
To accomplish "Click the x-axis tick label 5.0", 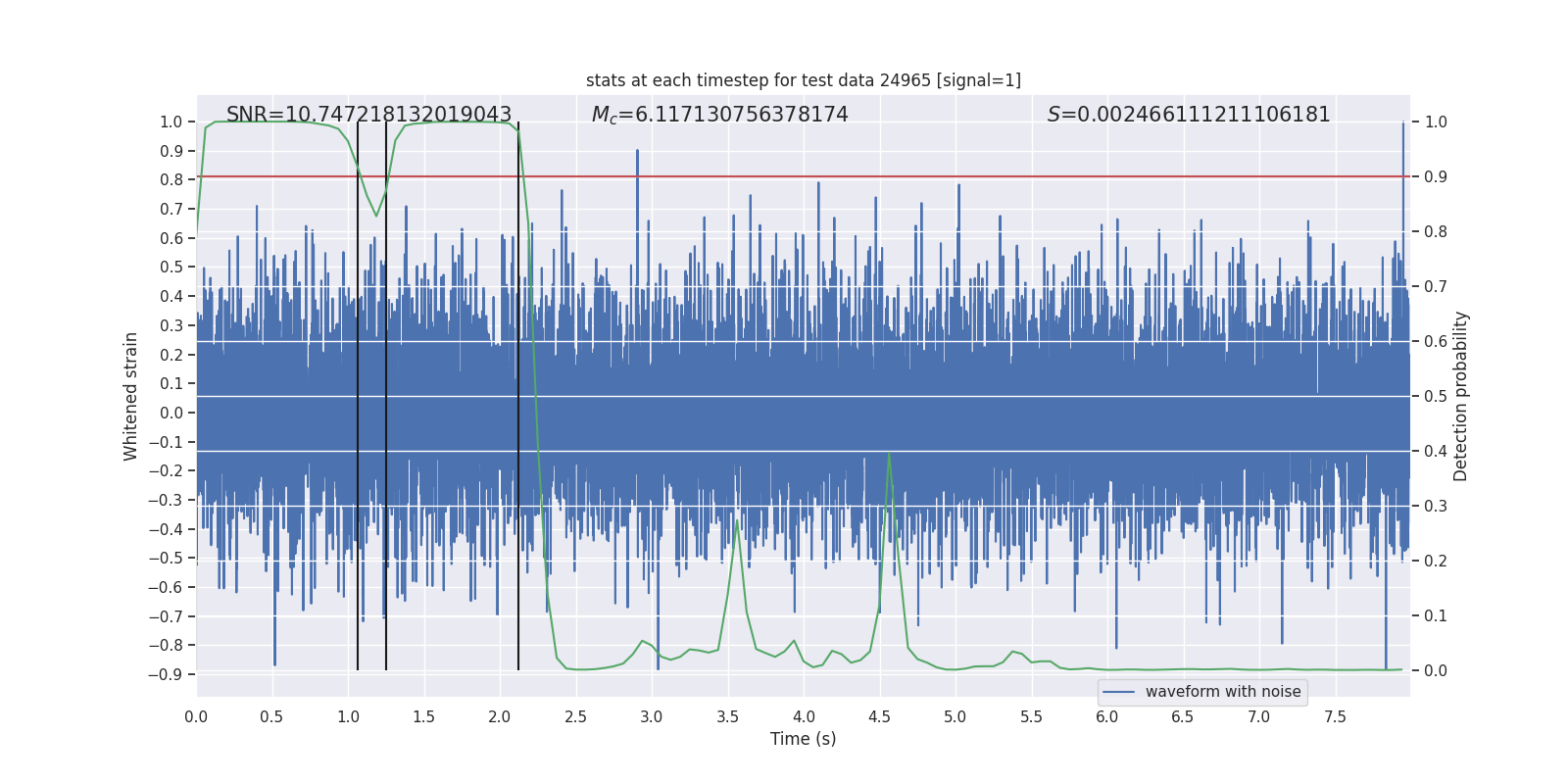I will click(x=955, y=716).
